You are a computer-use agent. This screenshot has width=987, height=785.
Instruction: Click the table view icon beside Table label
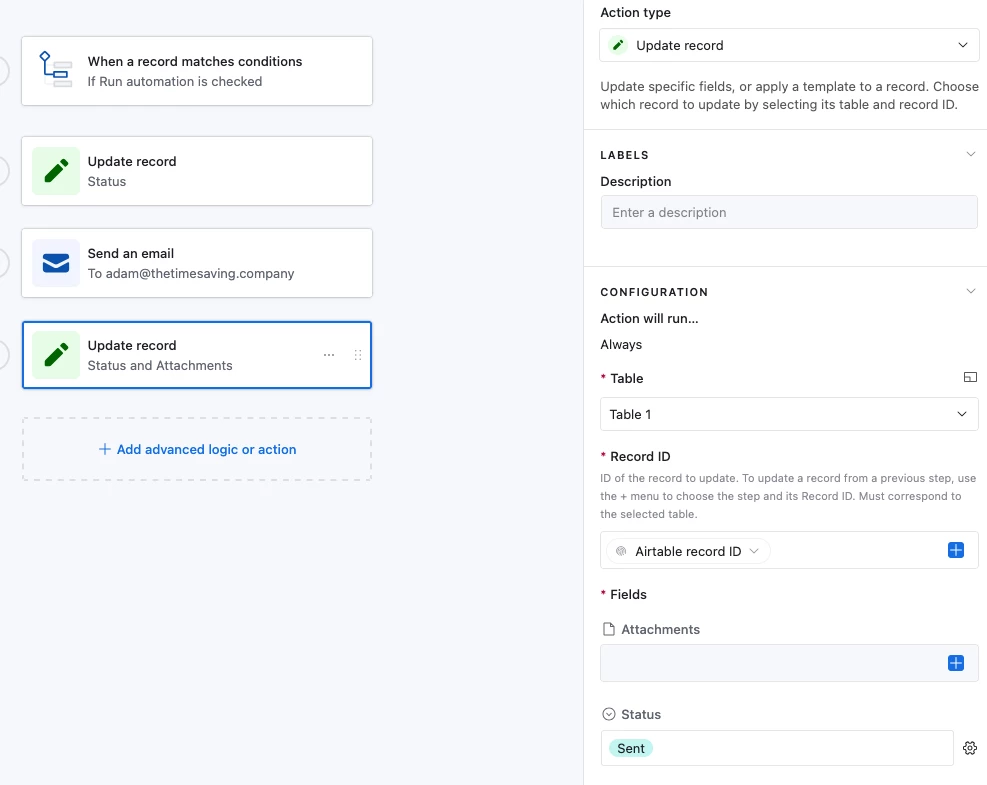tap(970, 377)
